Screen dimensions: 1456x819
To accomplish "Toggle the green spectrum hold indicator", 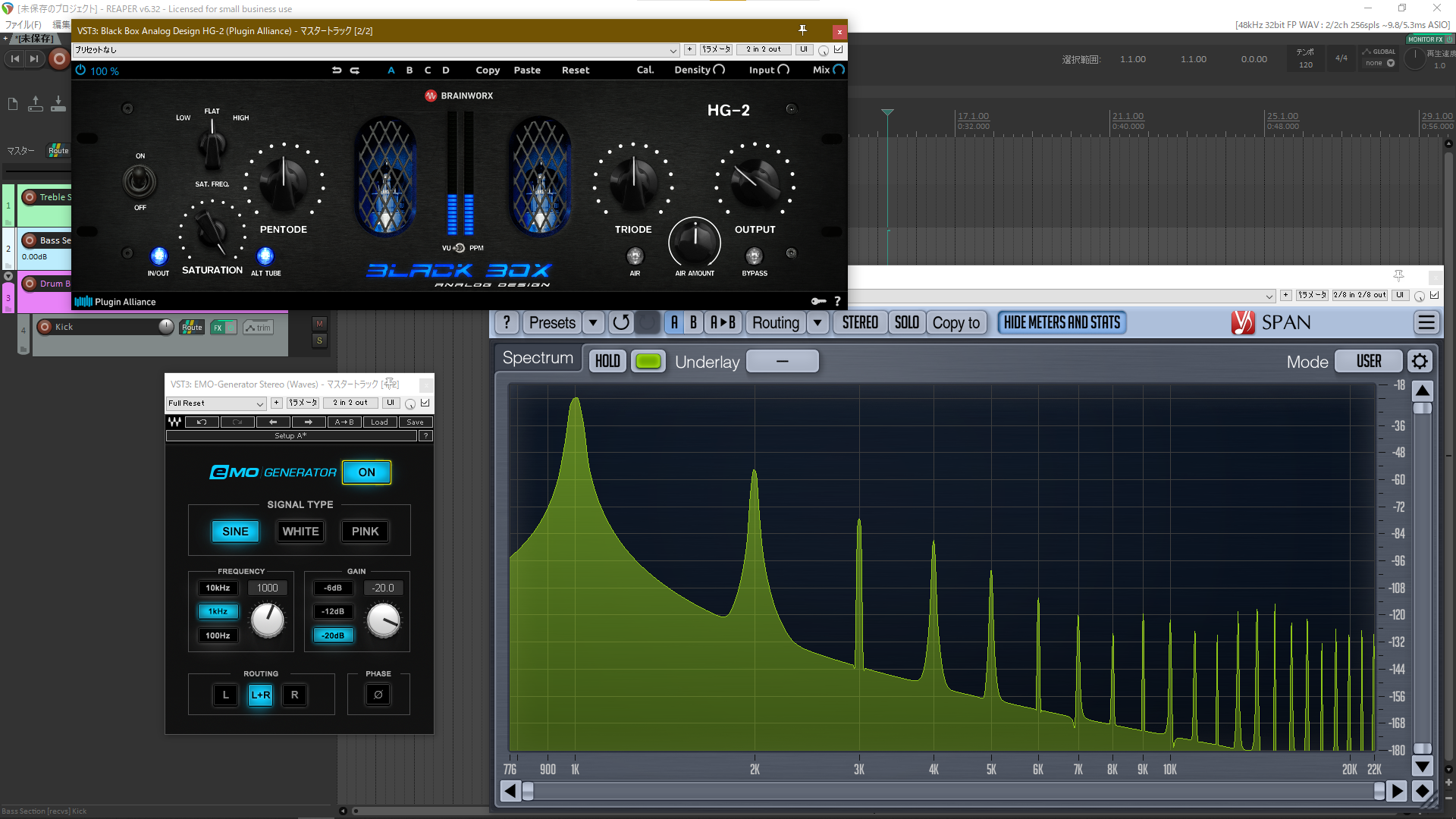I will click(648, 362).
